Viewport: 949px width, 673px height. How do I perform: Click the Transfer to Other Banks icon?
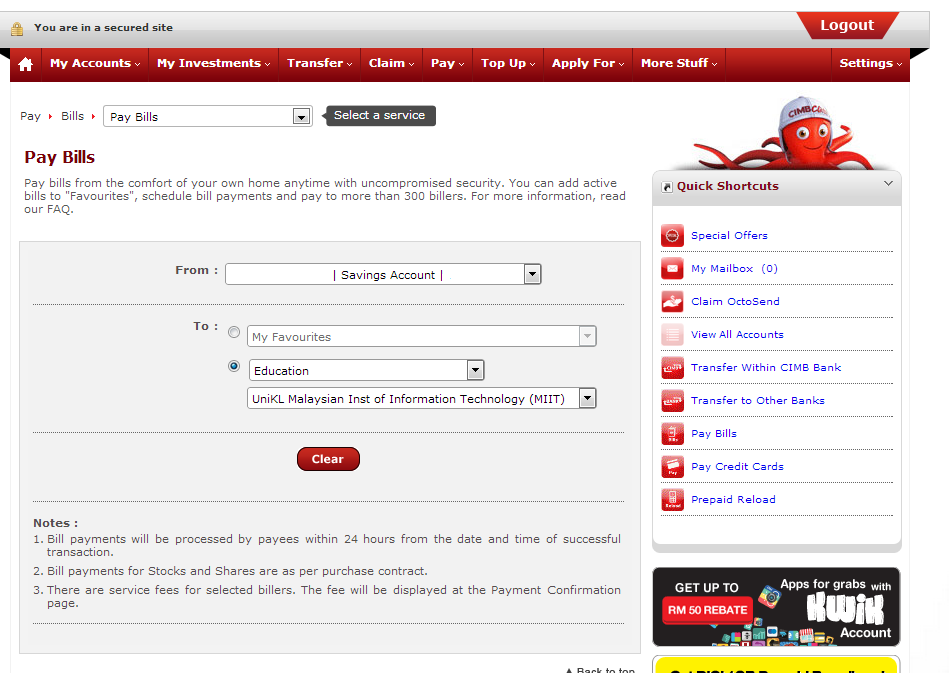pyautogui.click(x=672, y=400)
